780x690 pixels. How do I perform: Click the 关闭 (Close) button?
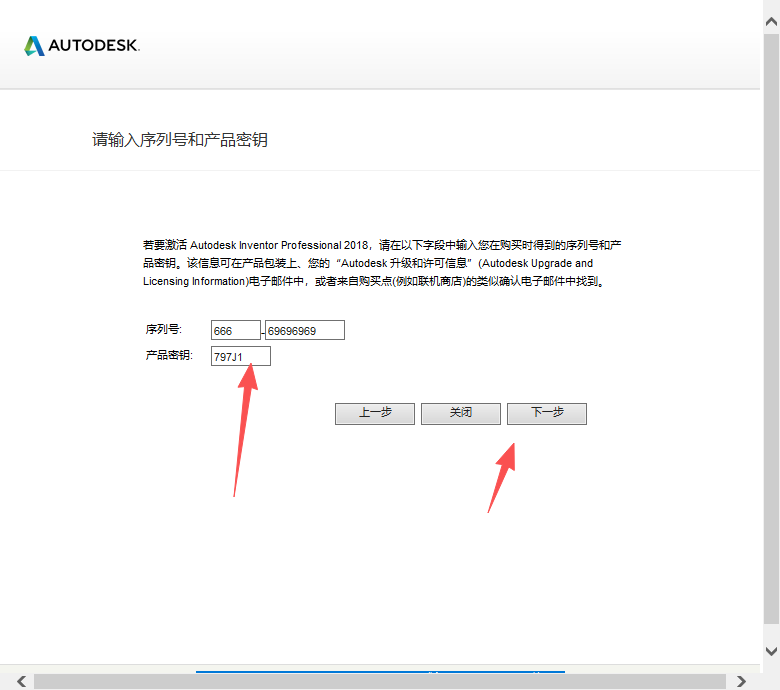461,413
